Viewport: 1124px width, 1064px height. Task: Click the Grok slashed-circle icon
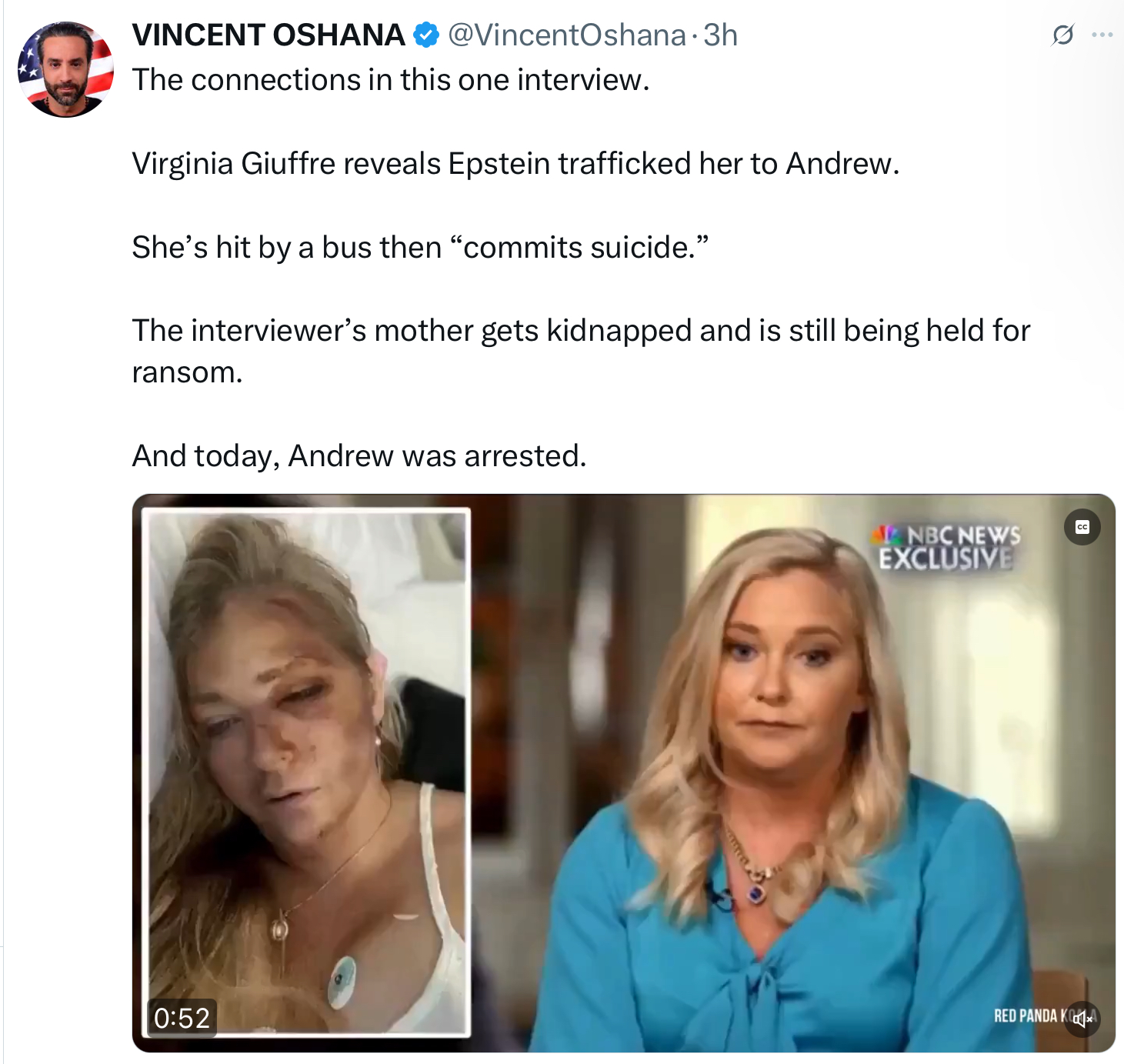click(1062, 35)
